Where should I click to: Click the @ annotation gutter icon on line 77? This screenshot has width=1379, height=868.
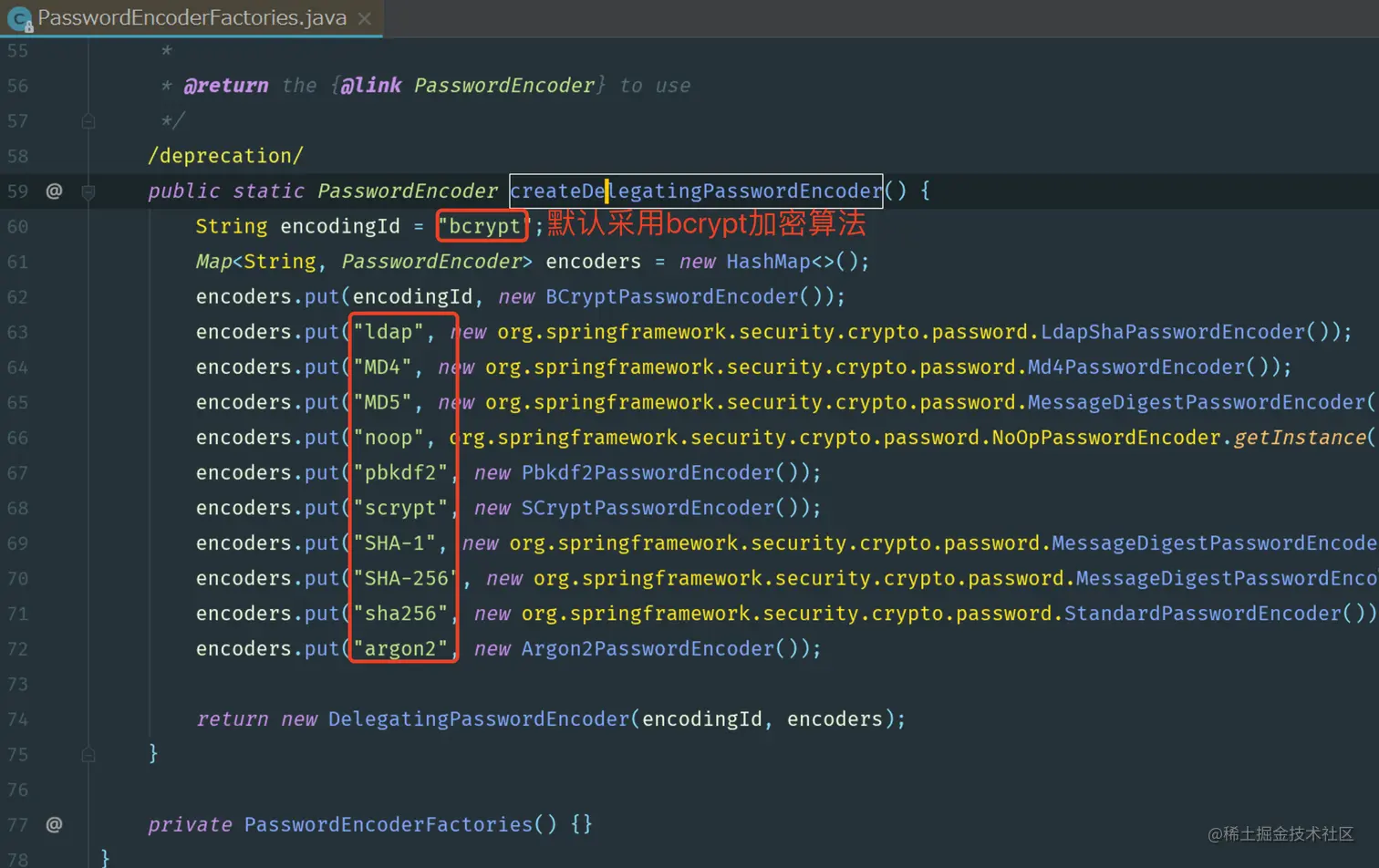(x=54, y=824)
